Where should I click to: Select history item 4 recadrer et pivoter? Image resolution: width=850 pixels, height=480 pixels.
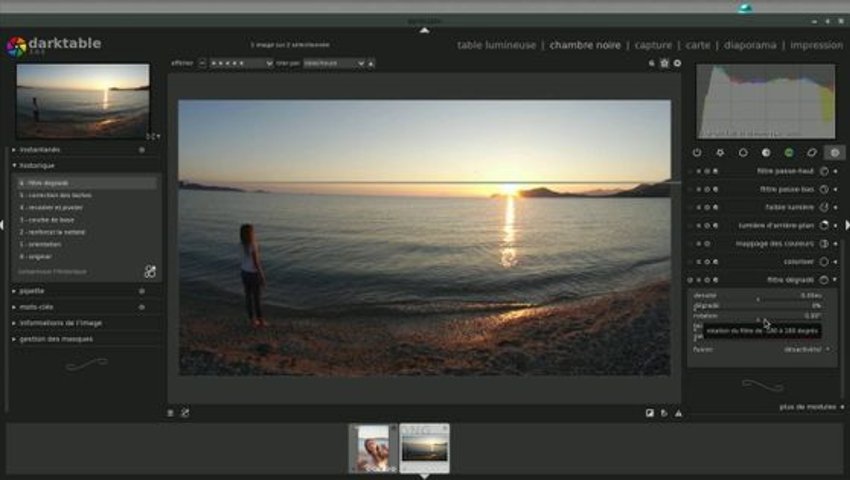87,208
